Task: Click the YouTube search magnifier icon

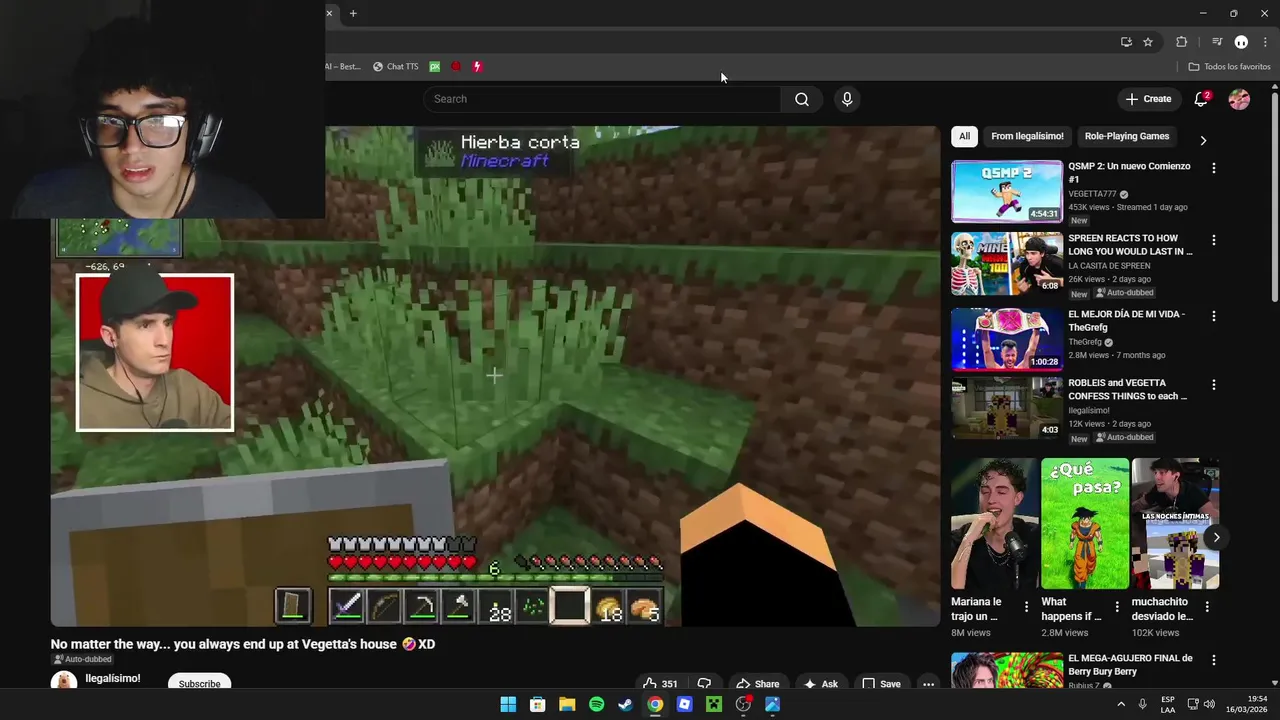Action: tap(802, 99)
